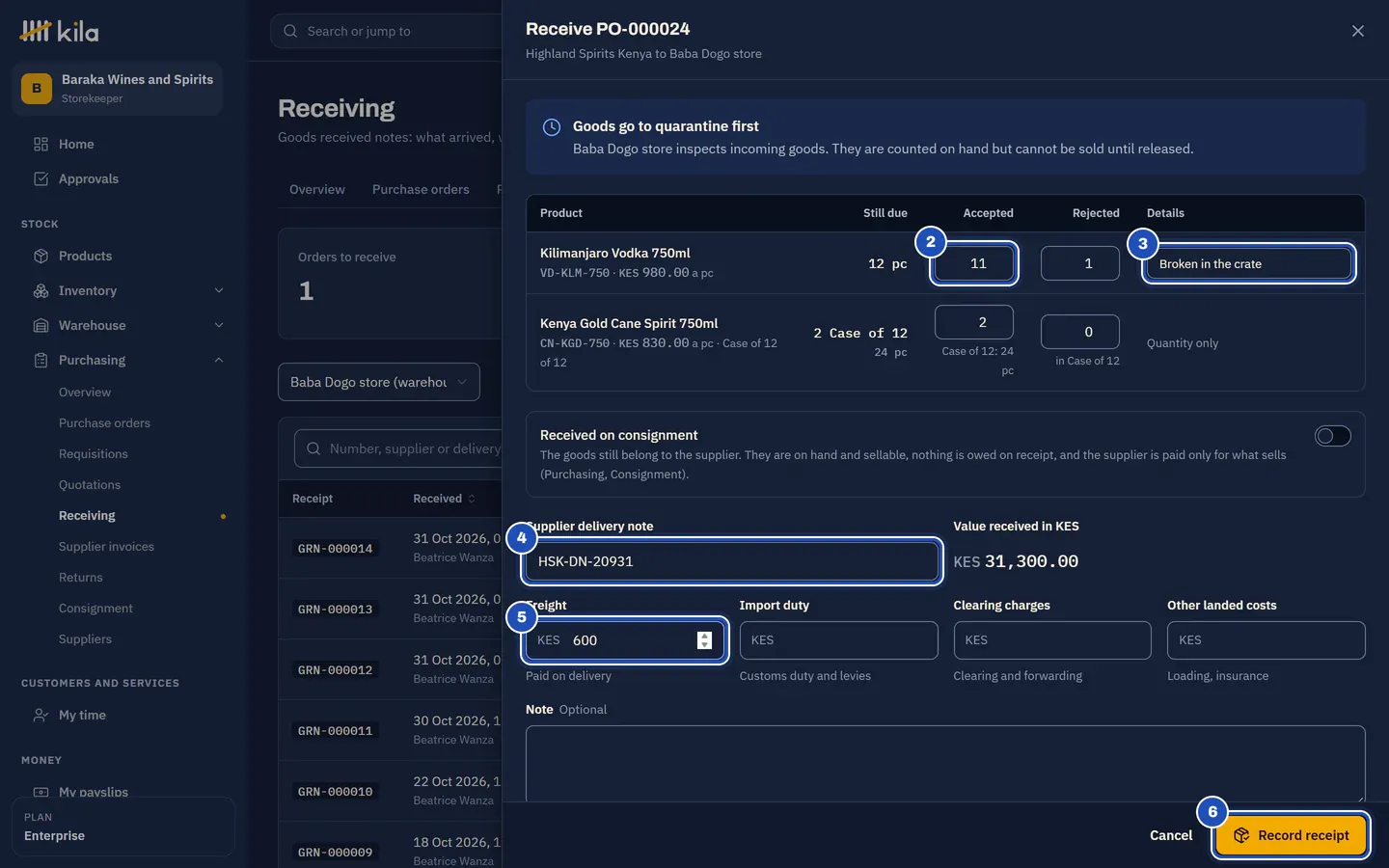Screen dimensions: 1389x868
Task: Click the Record receipt button
Action: (1291, 835)
